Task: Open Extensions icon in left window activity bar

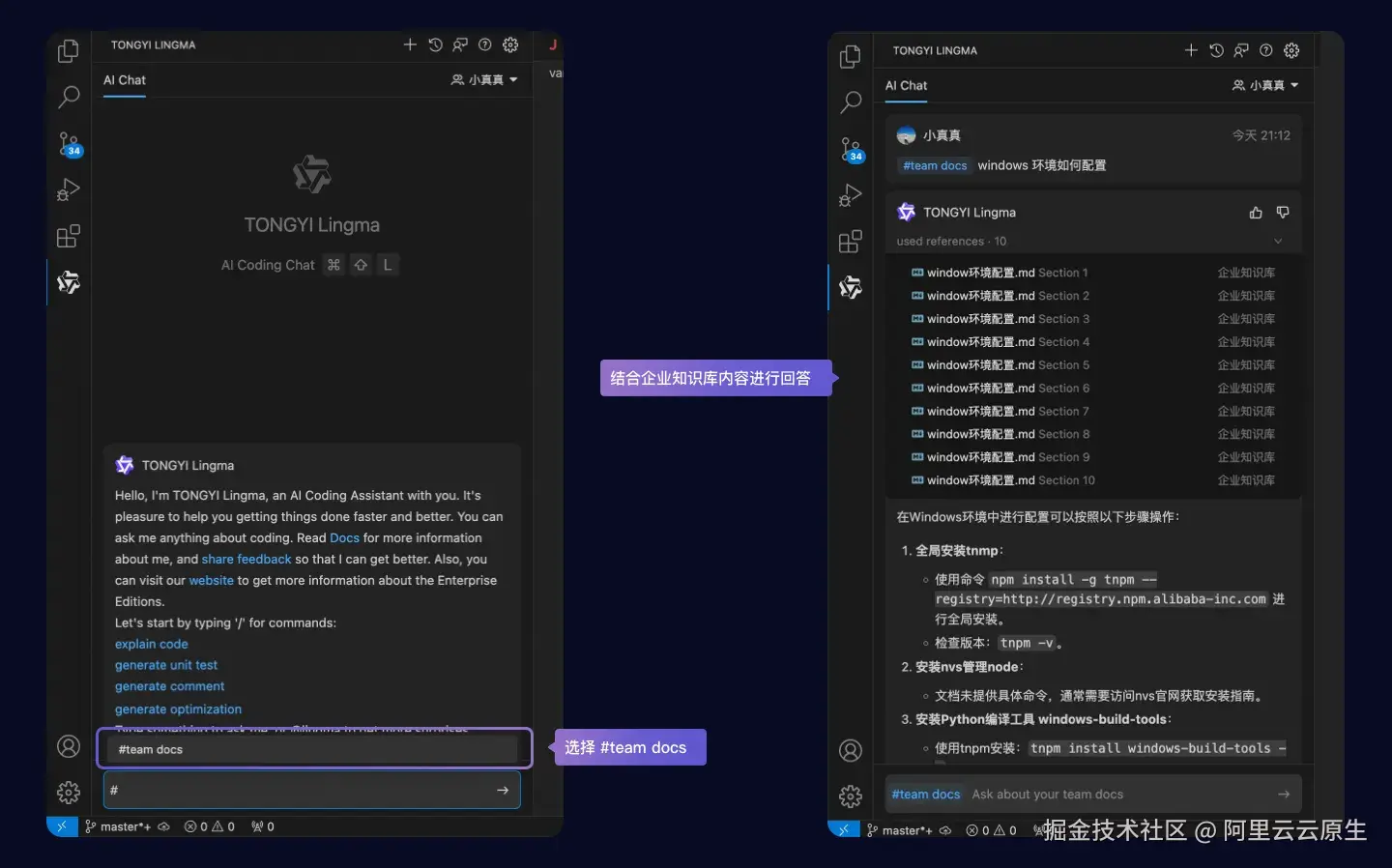Action: coord(69,236)
